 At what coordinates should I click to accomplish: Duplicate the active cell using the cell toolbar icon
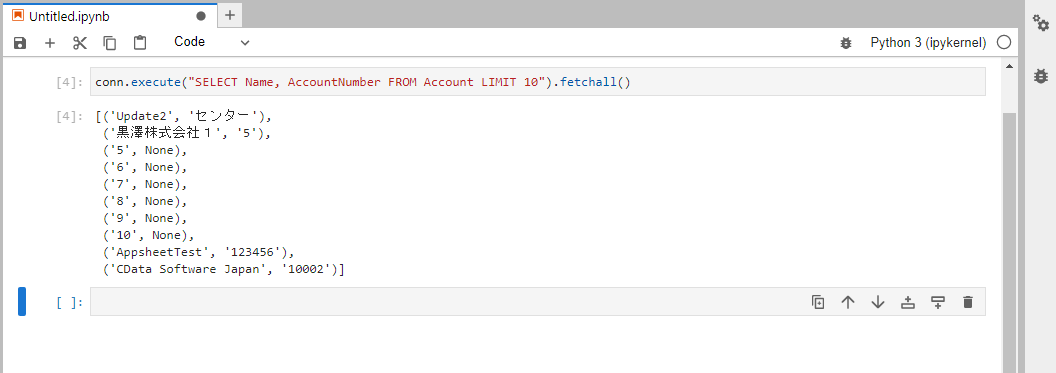[x=818, y=302]
